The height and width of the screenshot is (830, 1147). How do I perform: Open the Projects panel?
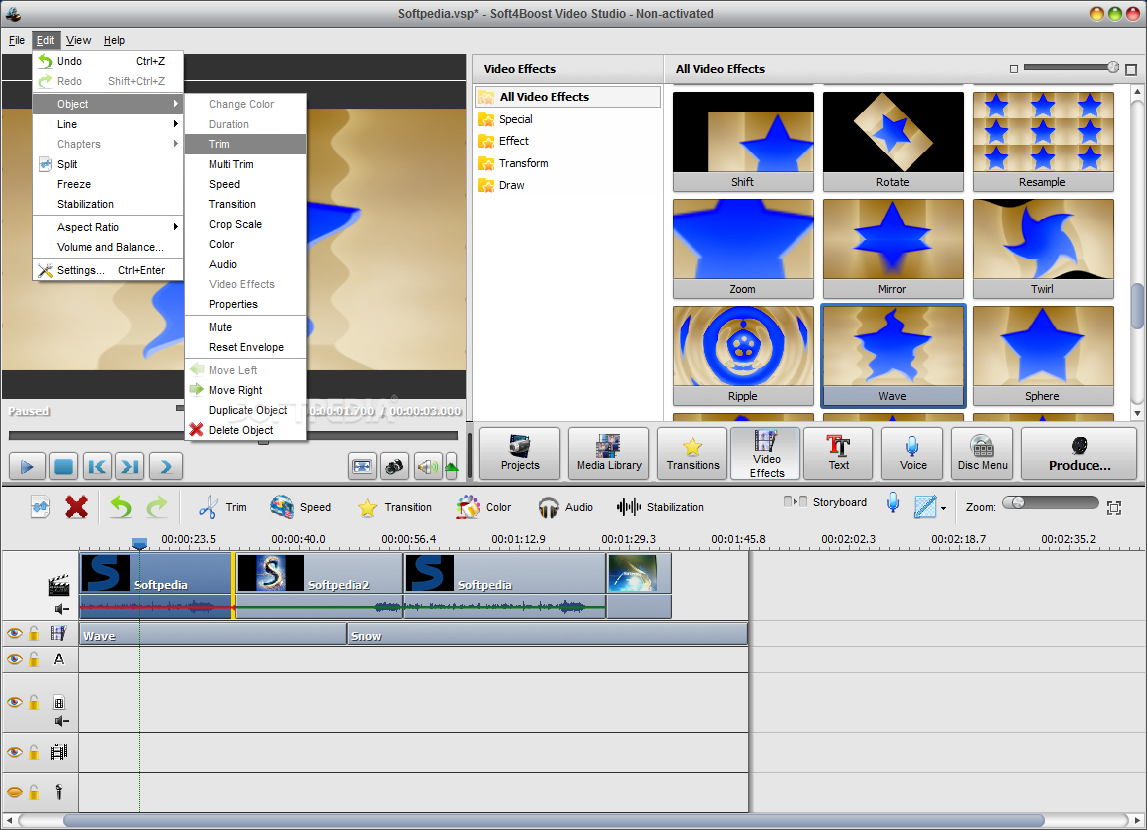[x=520, y=453]
